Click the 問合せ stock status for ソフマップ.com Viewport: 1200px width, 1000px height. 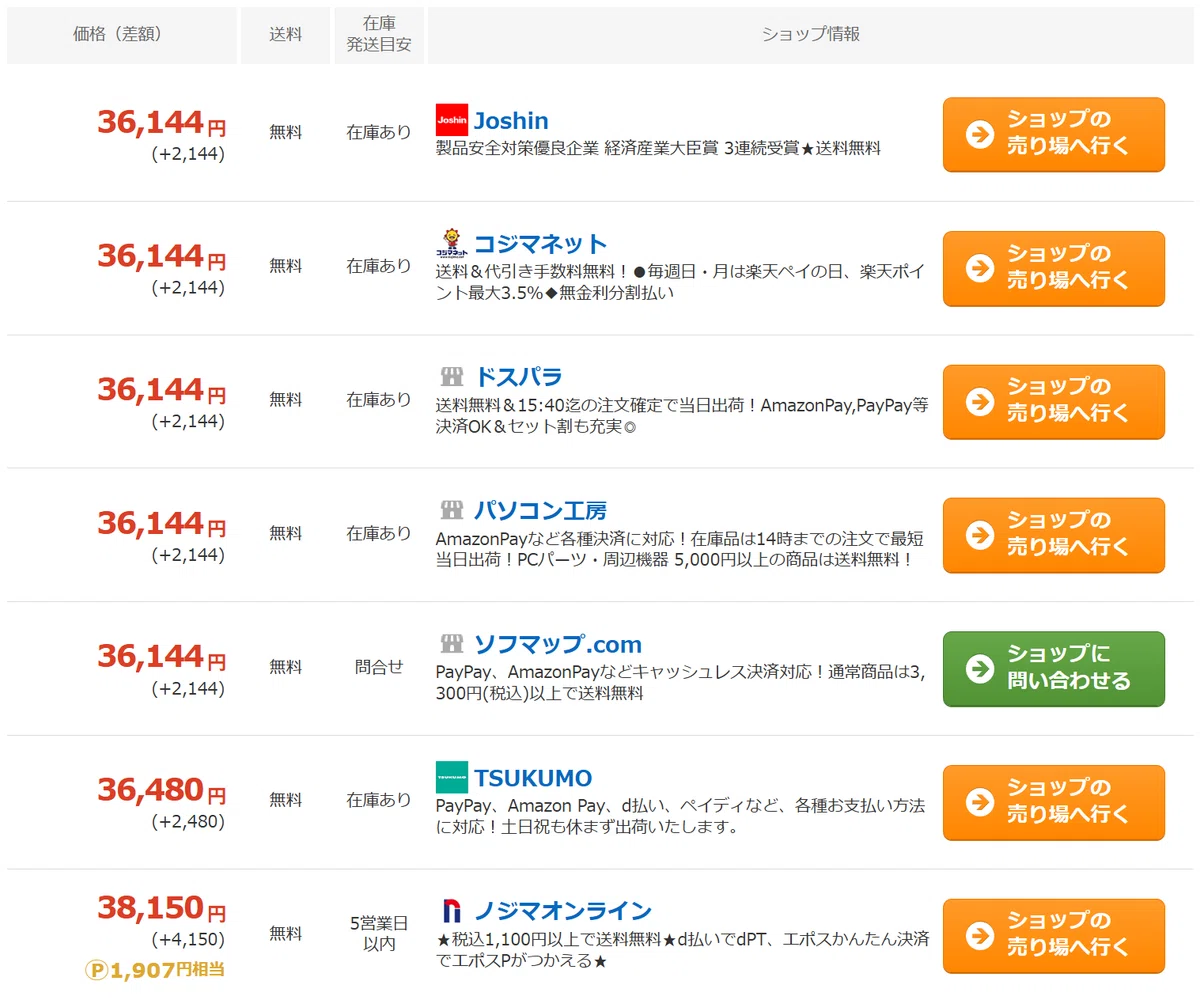pyautogui.click(x=379, y=666)
